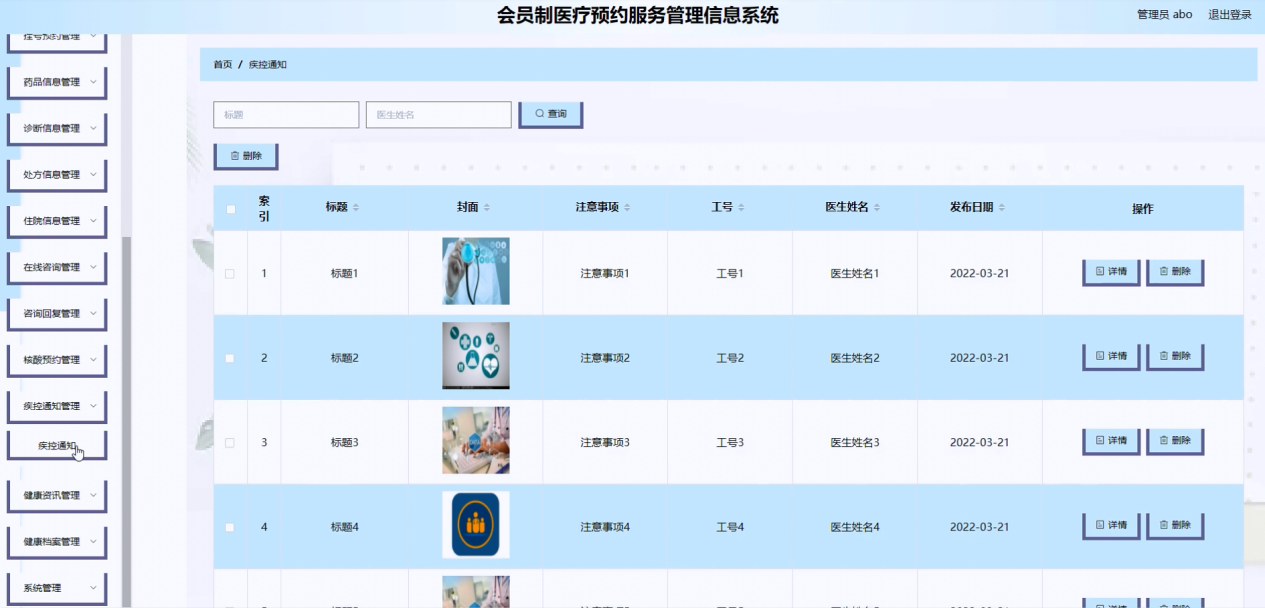This screenshot has width=1265, height=608.
Task: Sort table by the 工号 column sort icon
Action: pyautogui.click(x=741, y=208)
